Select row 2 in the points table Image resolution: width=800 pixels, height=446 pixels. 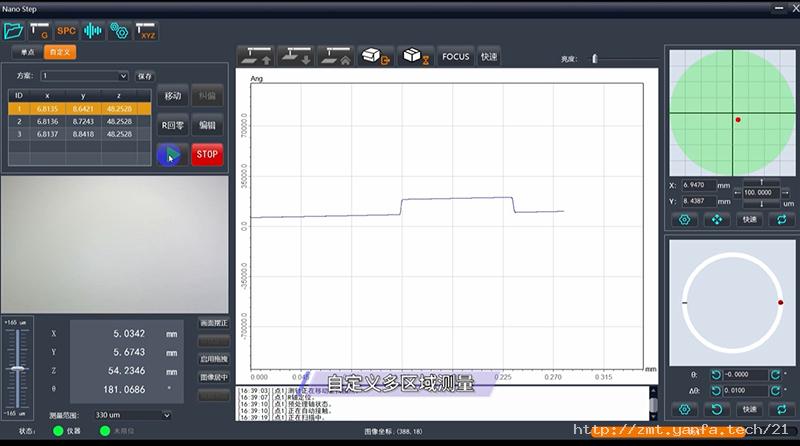point(80,121)
